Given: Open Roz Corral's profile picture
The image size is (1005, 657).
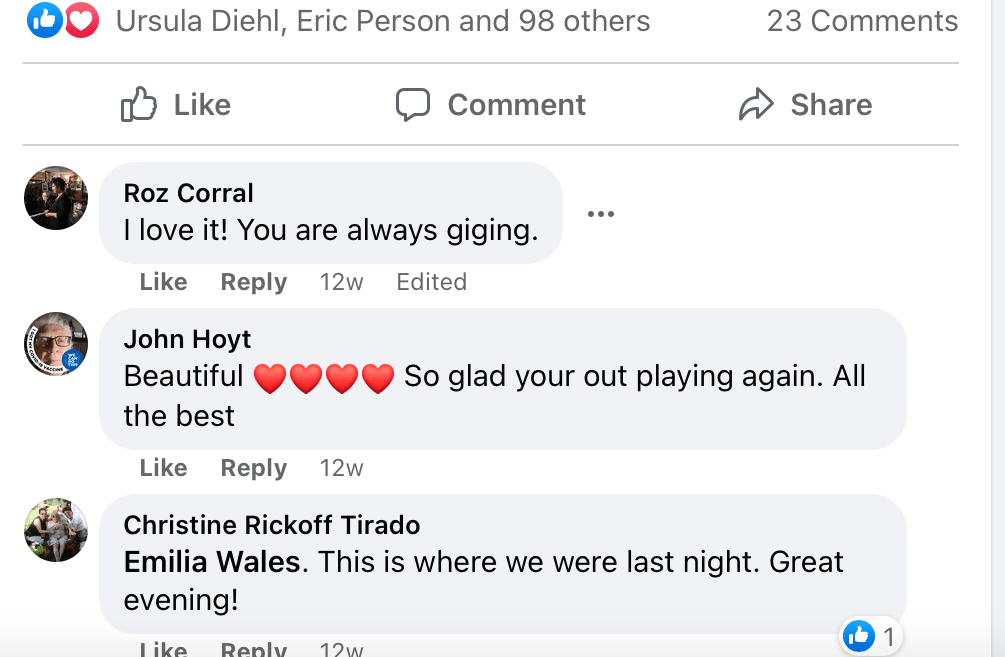Looking at the screenshot, I should click(x=56, y=198).
